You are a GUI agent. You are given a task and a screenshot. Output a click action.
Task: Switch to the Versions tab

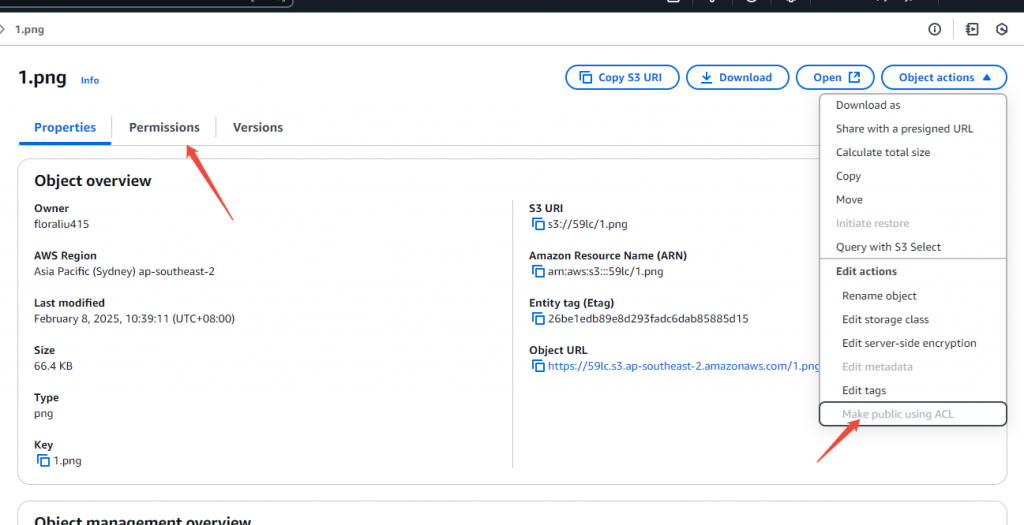click(x=258, y=127)
